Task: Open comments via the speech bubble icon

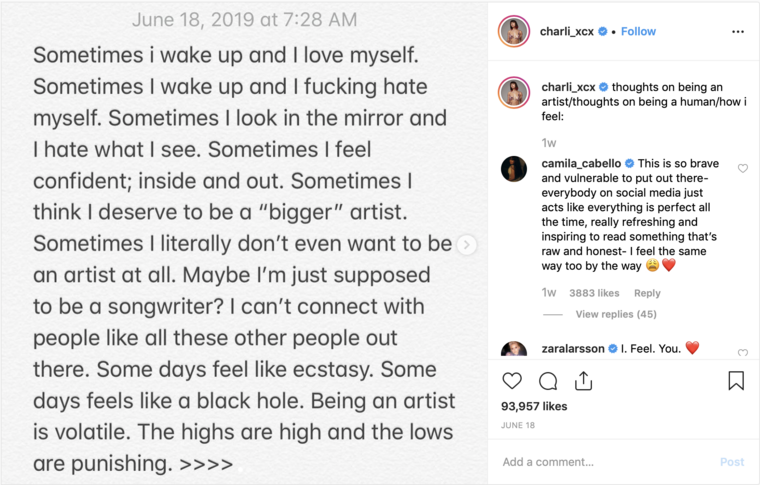Action: (548, 381)
